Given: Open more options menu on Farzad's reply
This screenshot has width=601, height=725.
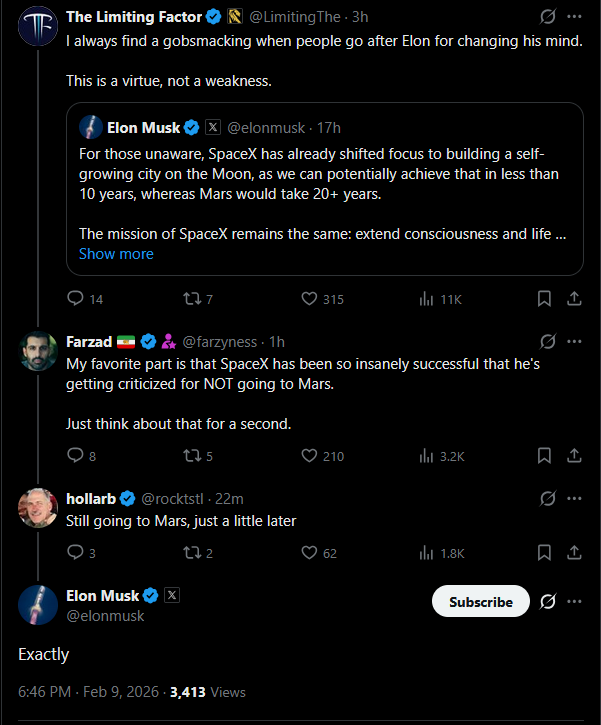Looking at the screenshot, I should pyautogui.click(x=574, y=341).
